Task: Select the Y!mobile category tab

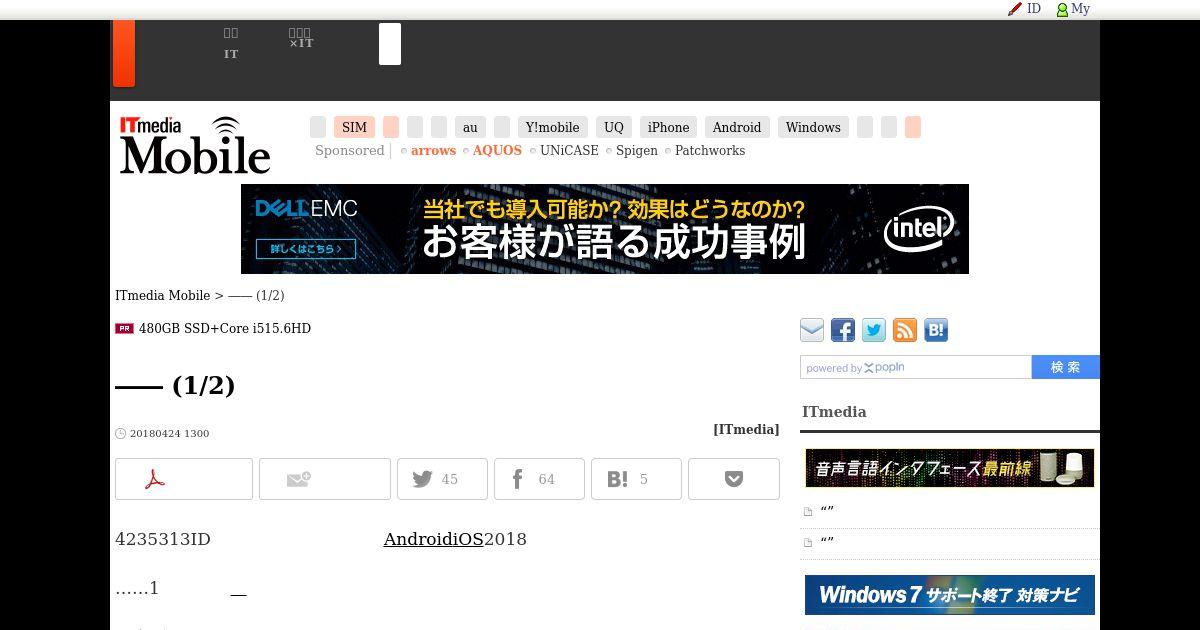Action: coord(552,127)
